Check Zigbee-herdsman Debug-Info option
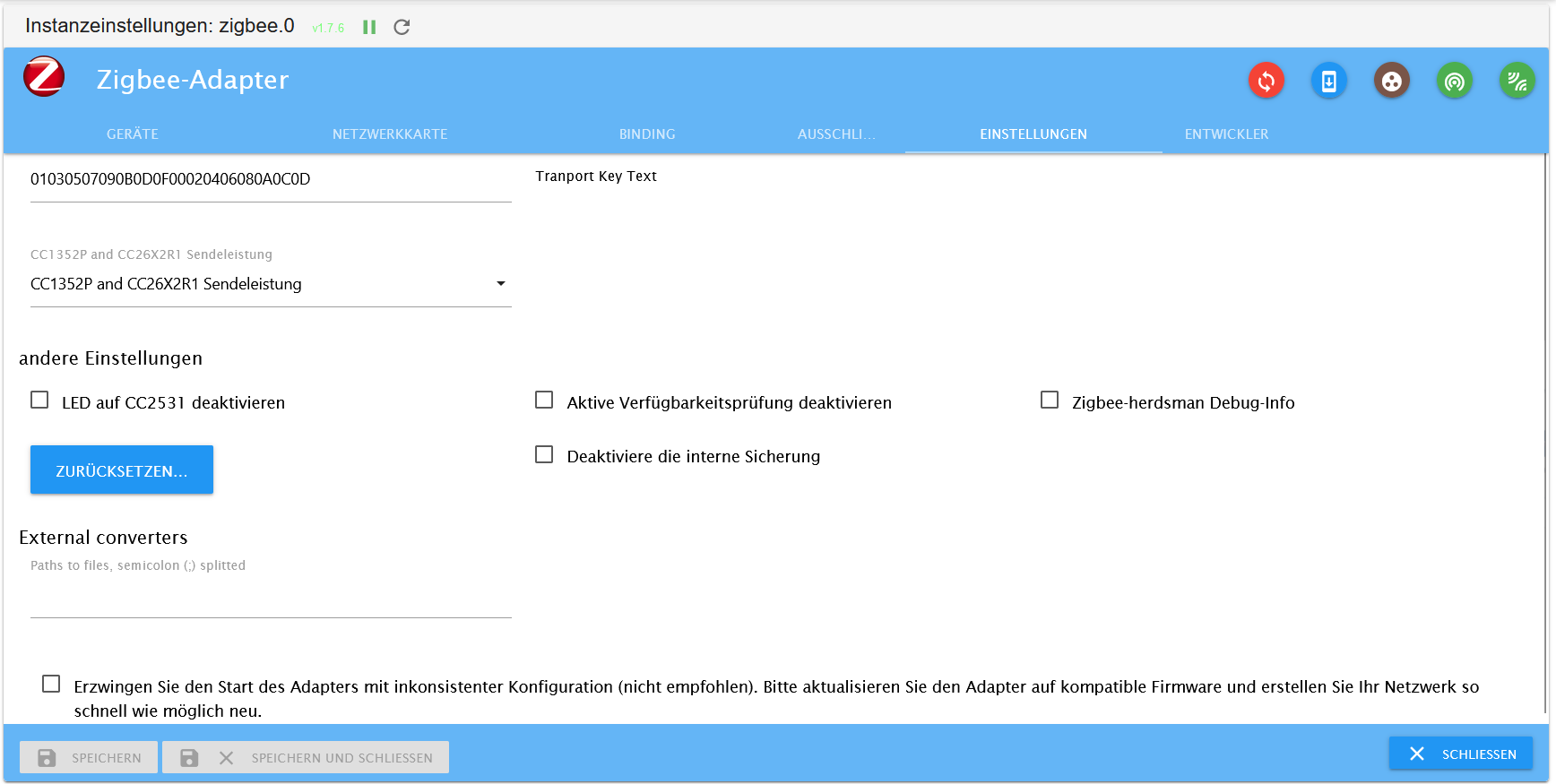The width and height of the screenshot is (1556, 784). click(x=1050, y=400)
